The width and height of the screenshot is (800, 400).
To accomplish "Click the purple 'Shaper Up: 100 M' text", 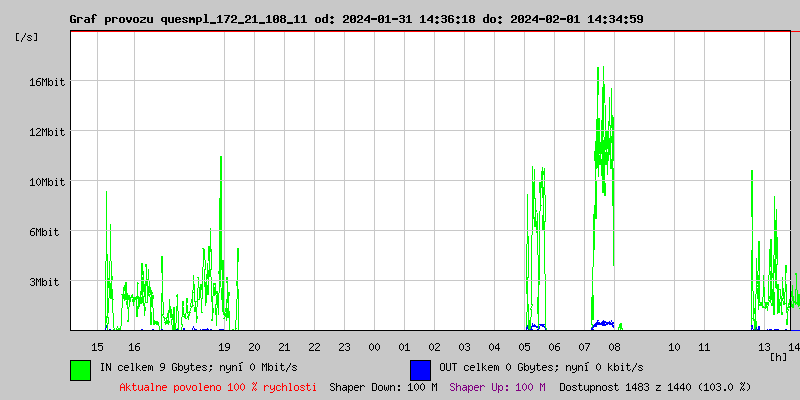I will [497, 387].
